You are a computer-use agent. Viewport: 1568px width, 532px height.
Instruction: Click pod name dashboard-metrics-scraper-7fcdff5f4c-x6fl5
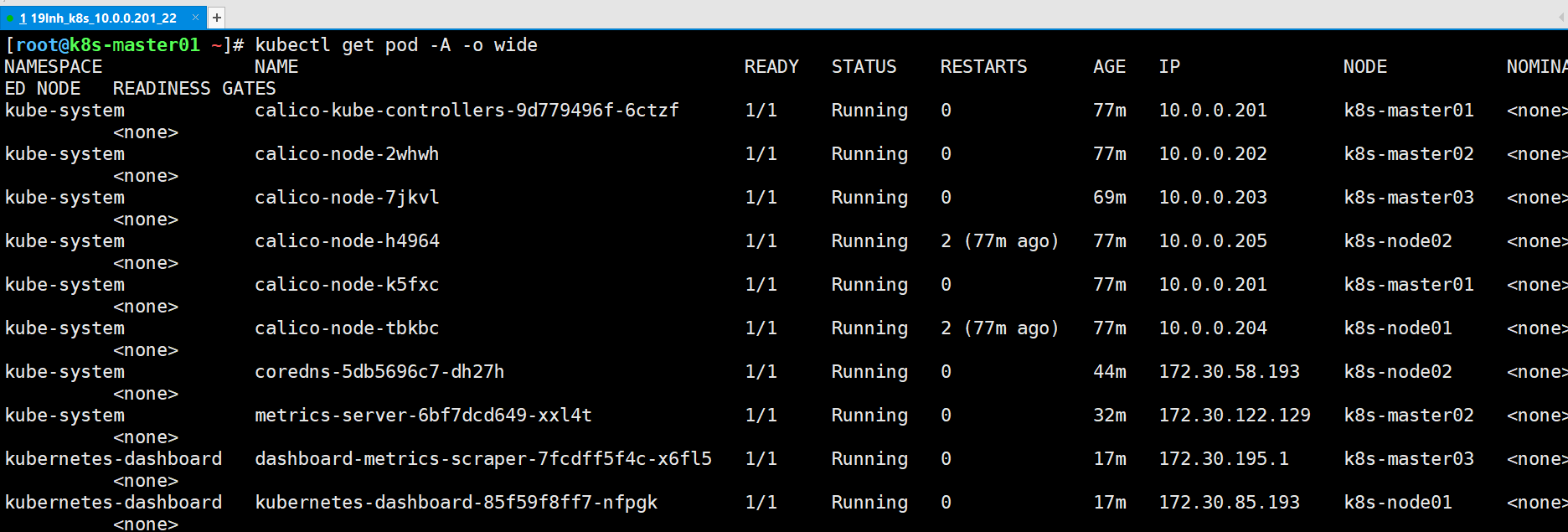pos(483,459)
